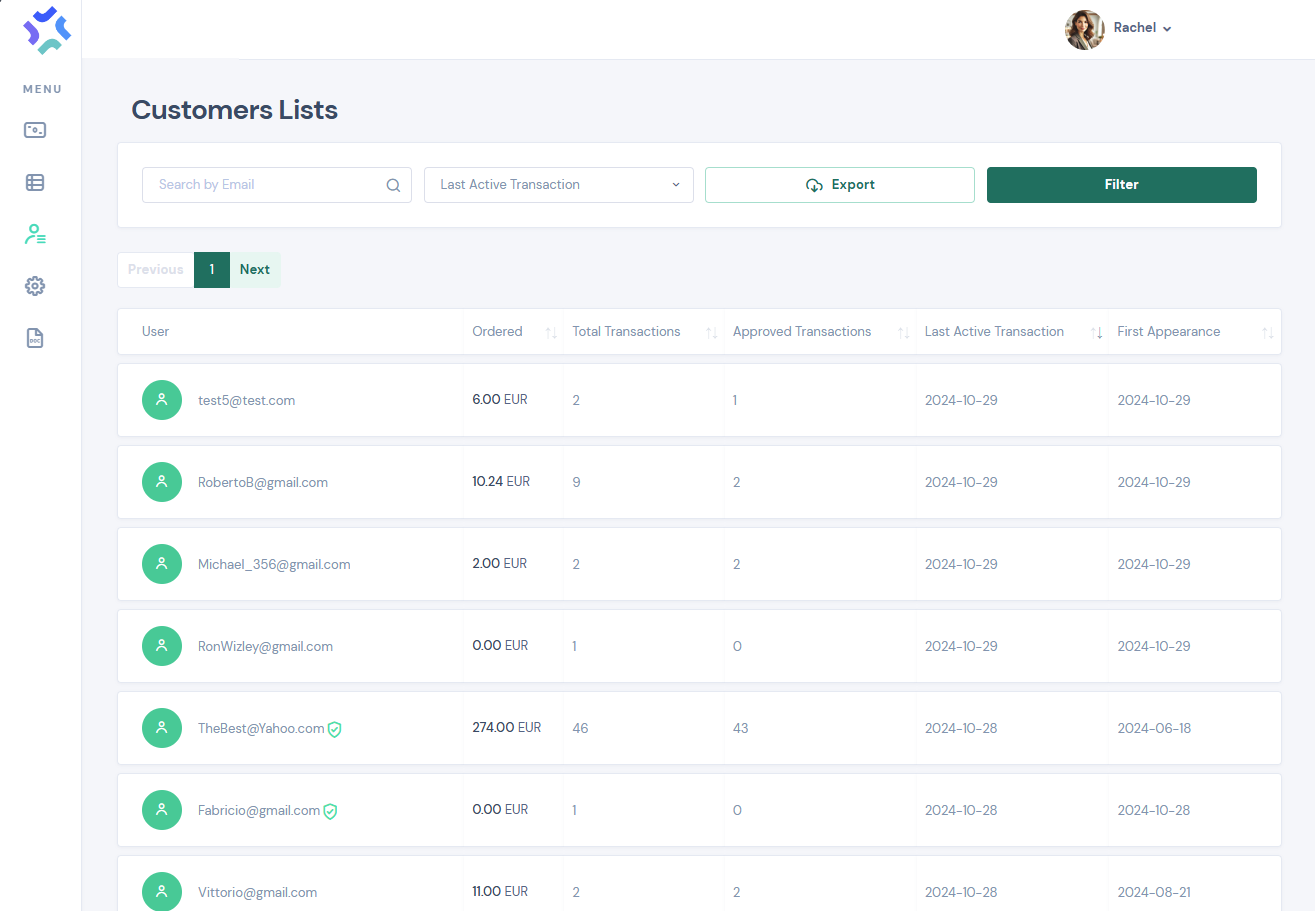Image resolution: width=1315 pixels, height=911 pixels.
Task: Open customer test5@test.com
Action: coord(246,400)
